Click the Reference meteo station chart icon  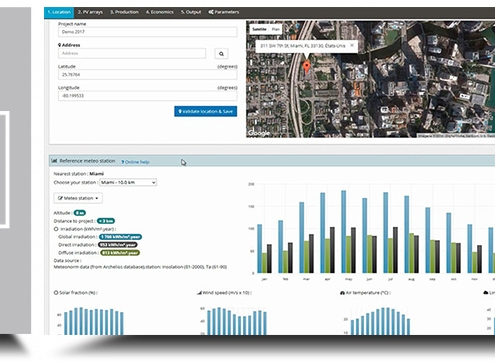(x=54, y=161)
